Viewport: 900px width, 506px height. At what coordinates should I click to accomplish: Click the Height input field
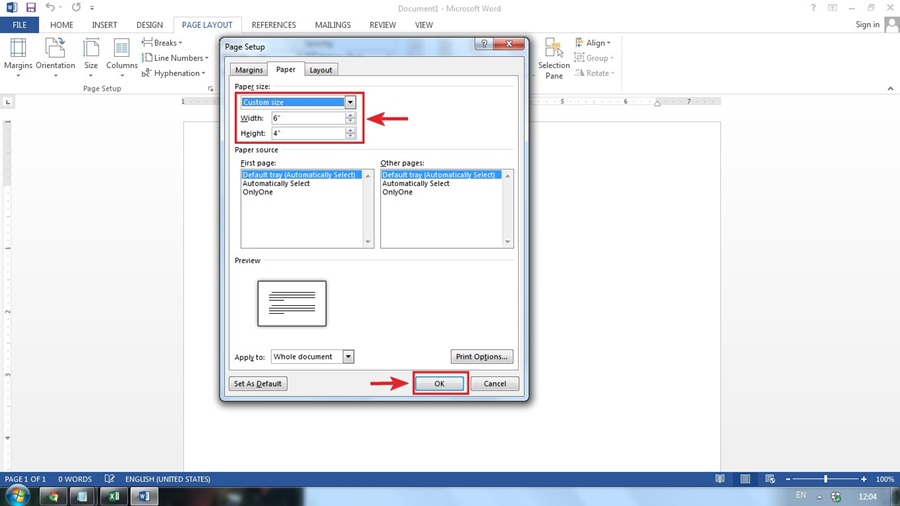click(308, 133)
